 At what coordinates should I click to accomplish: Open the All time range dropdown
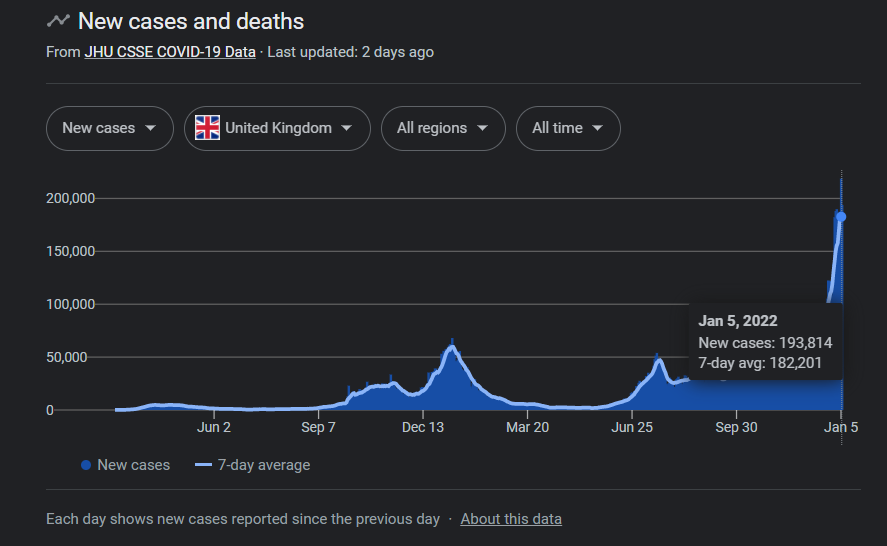(567, 128)
